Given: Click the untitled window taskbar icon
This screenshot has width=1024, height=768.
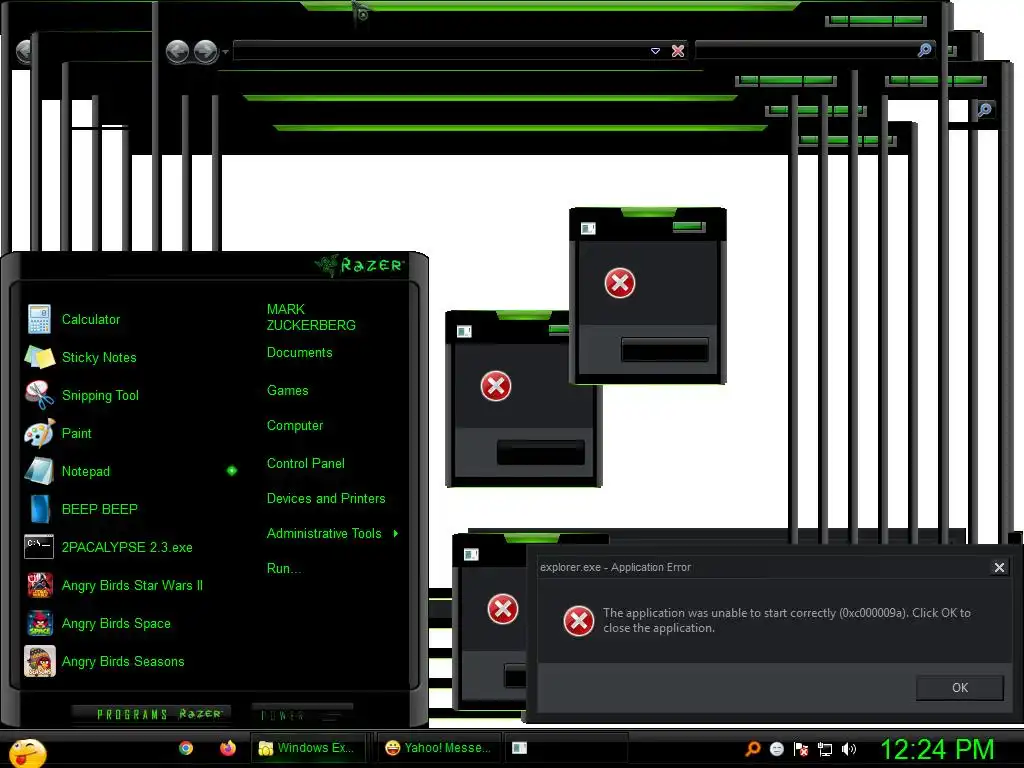Looking at the screenshot, I should [519, 748].
